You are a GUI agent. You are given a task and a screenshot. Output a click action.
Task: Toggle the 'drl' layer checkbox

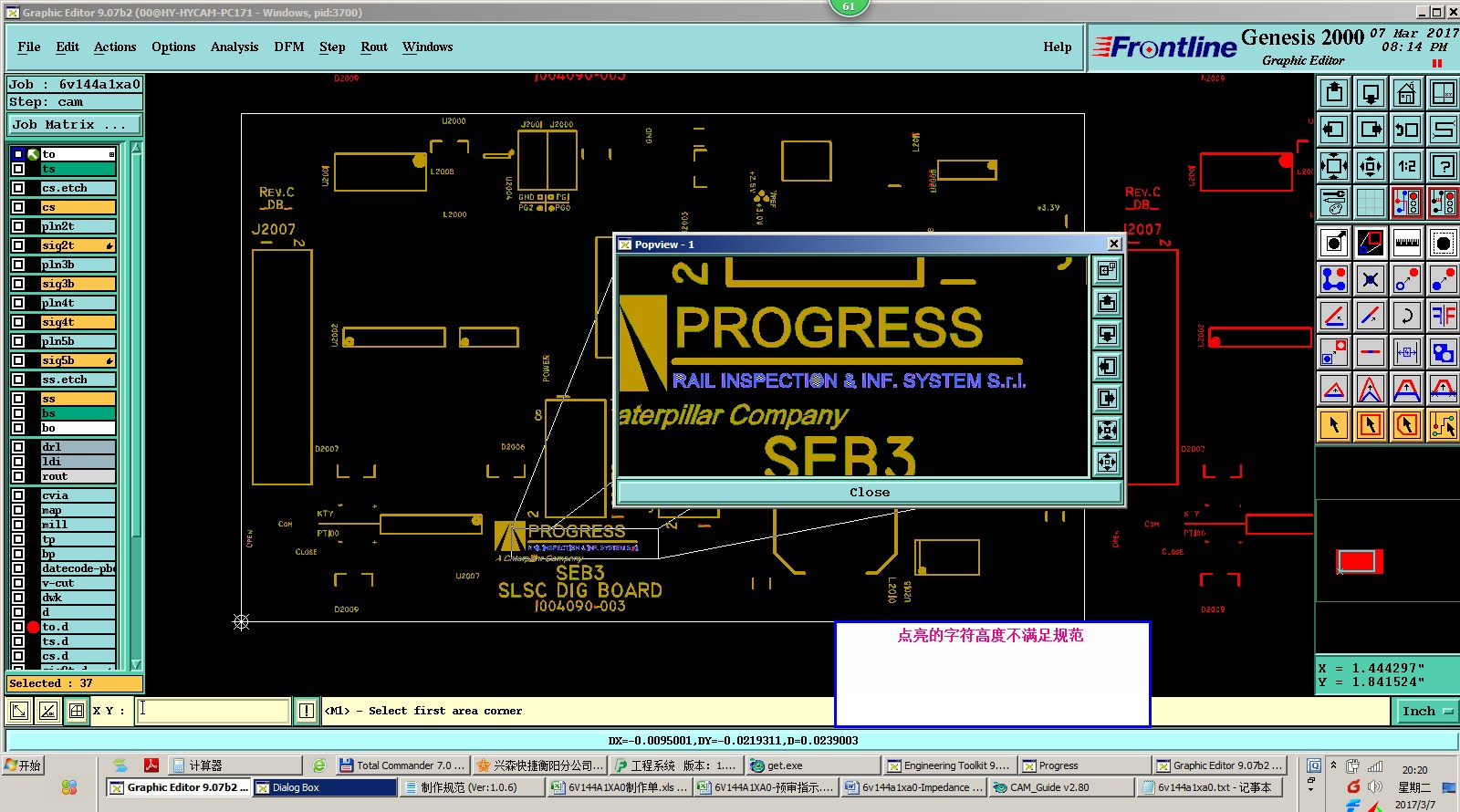18,447
